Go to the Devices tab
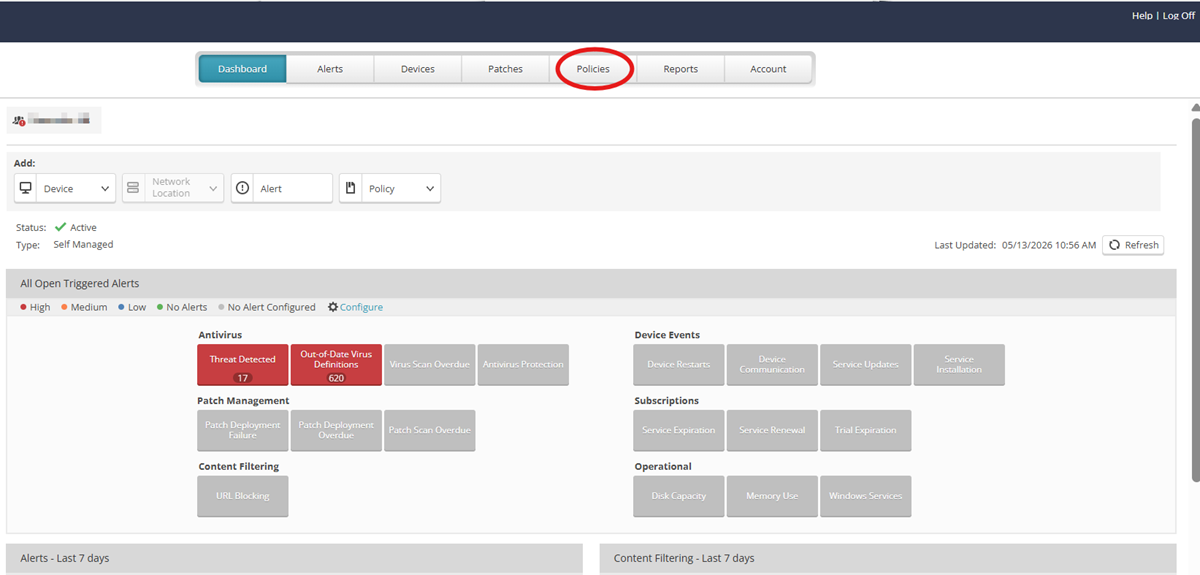This screenshot has height=575, width=1200. point(418,69)
